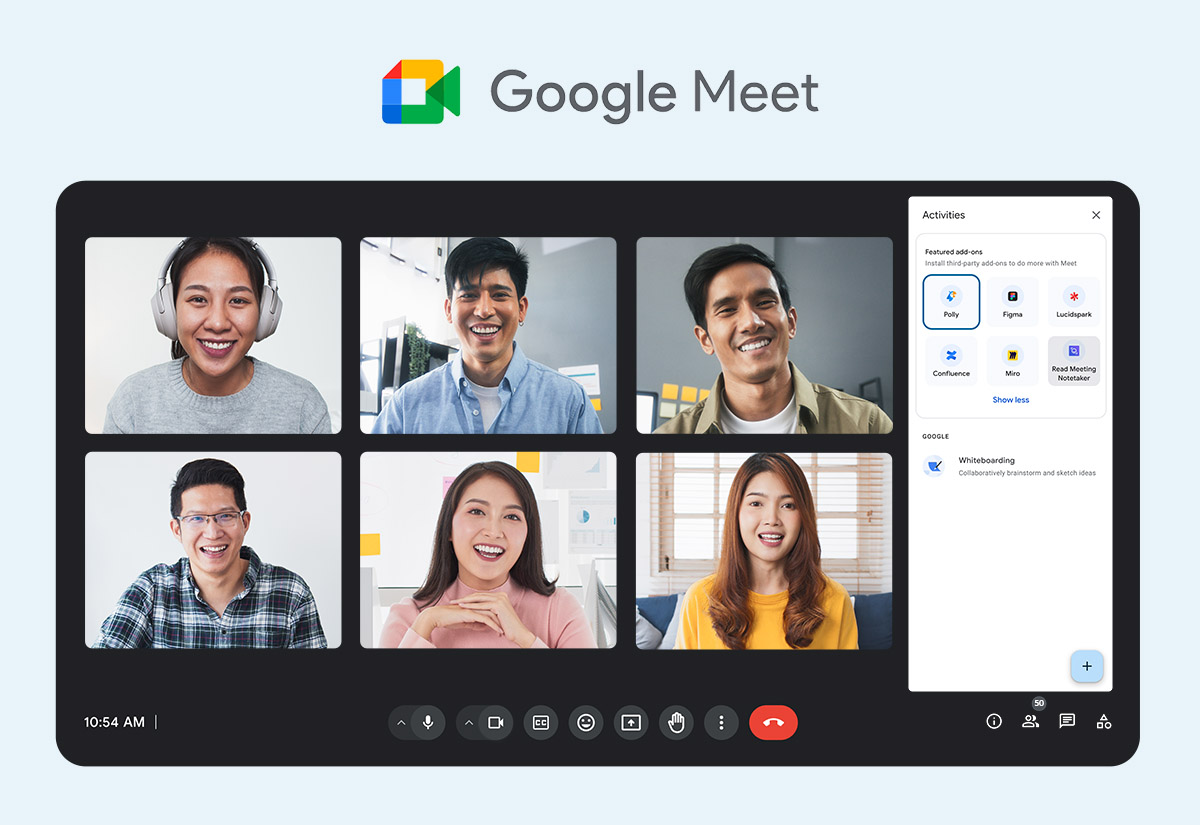
Task: Open the Activities panel icon
Action: point(1103,721)
